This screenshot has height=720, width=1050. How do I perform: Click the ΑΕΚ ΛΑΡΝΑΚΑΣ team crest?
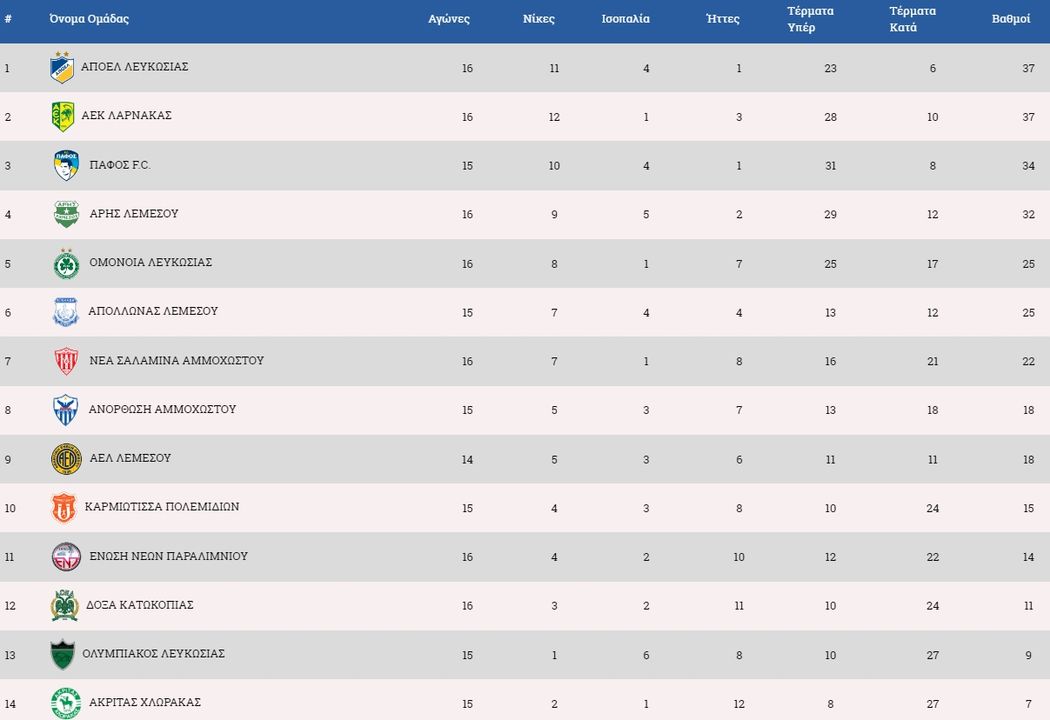click(x=63, y=116)
